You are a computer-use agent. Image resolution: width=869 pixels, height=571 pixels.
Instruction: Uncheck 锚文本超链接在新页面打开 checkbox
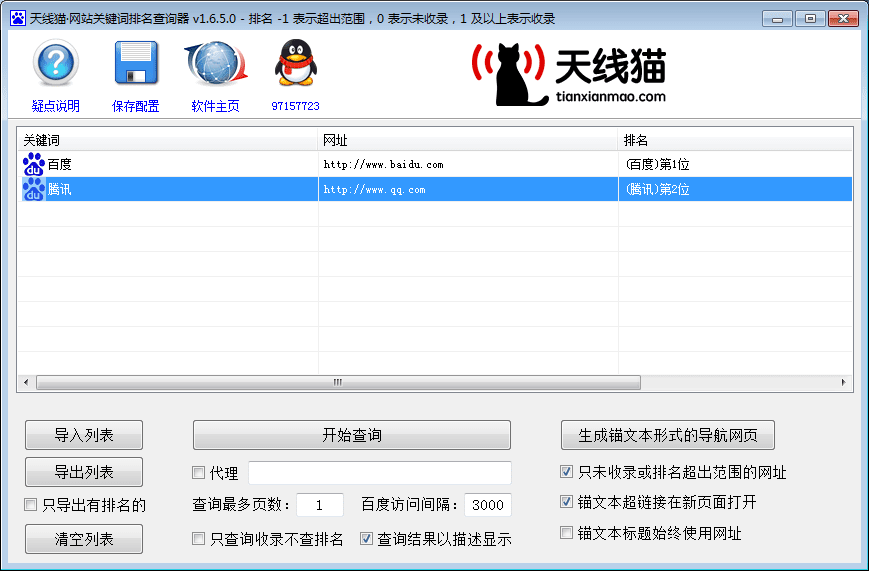(566, 502)
